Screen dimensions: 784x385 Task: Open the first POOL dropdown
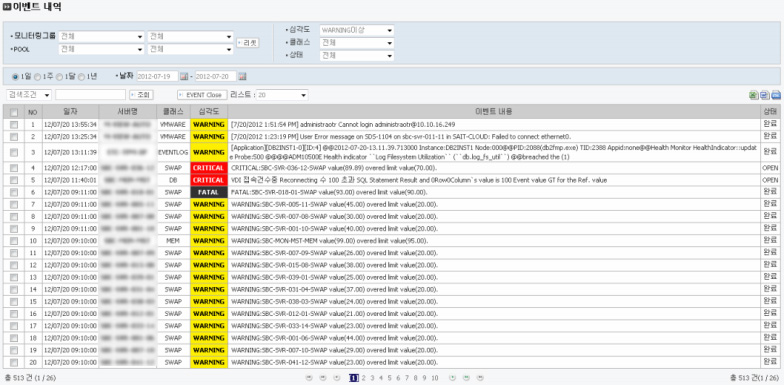[x=102, y=49]
